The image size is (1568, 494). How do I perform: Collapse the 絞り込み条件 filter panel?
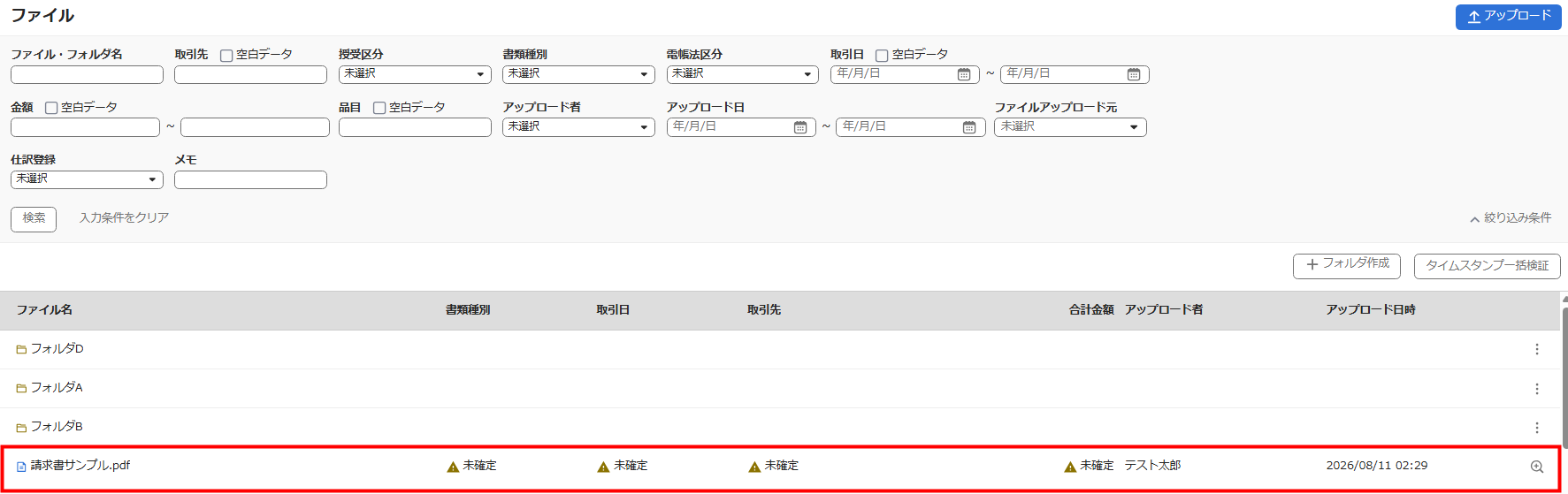(1511, 218)
